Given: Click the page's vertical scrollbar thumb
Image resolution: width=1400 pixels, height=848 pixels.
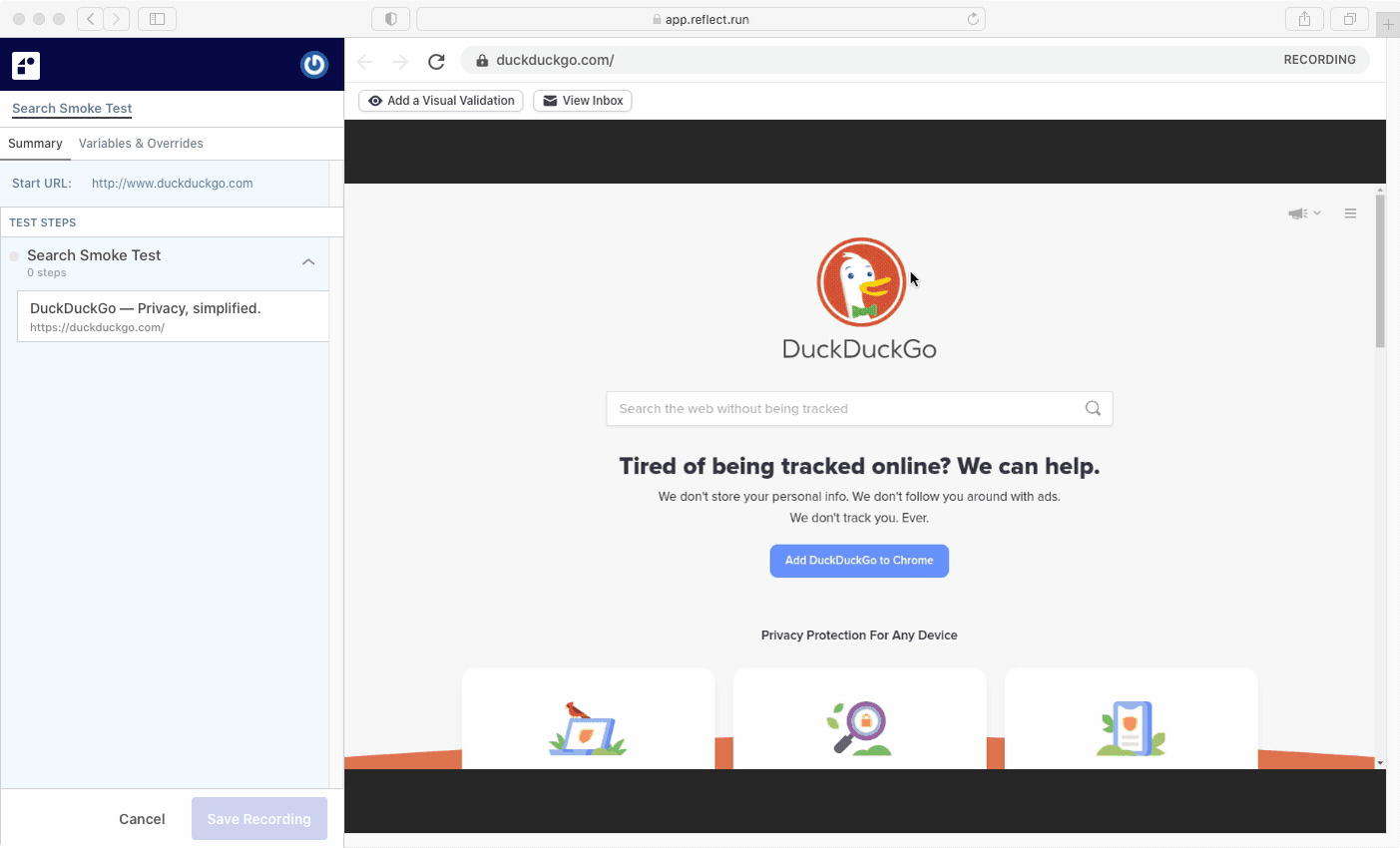Looking at the screenshot, I should click(1380, 269).
